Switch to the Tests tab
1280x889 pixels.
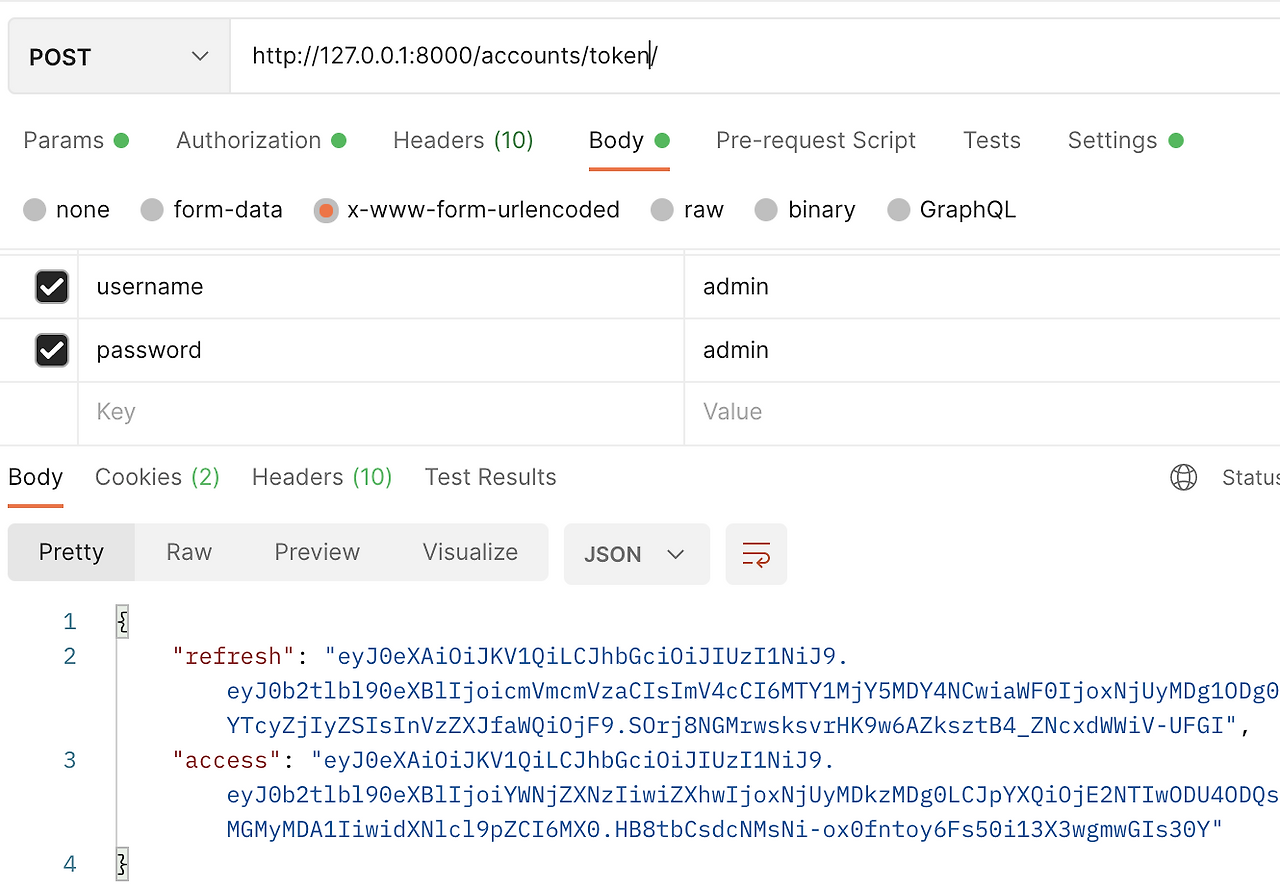(x=991, y=140)
